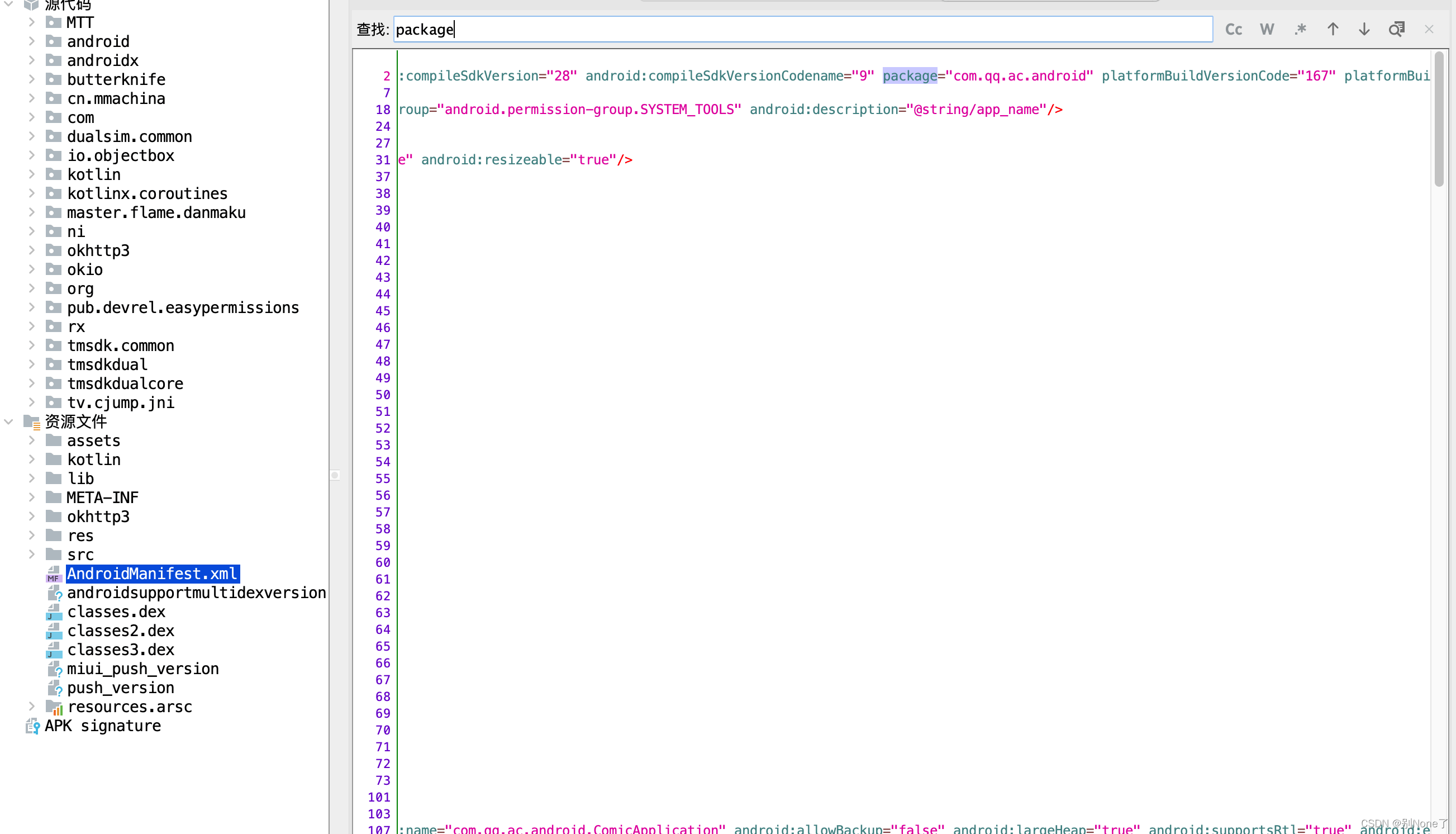Expand the resources.arsc node
This screenshot has width=1456, height=834.
32,707
